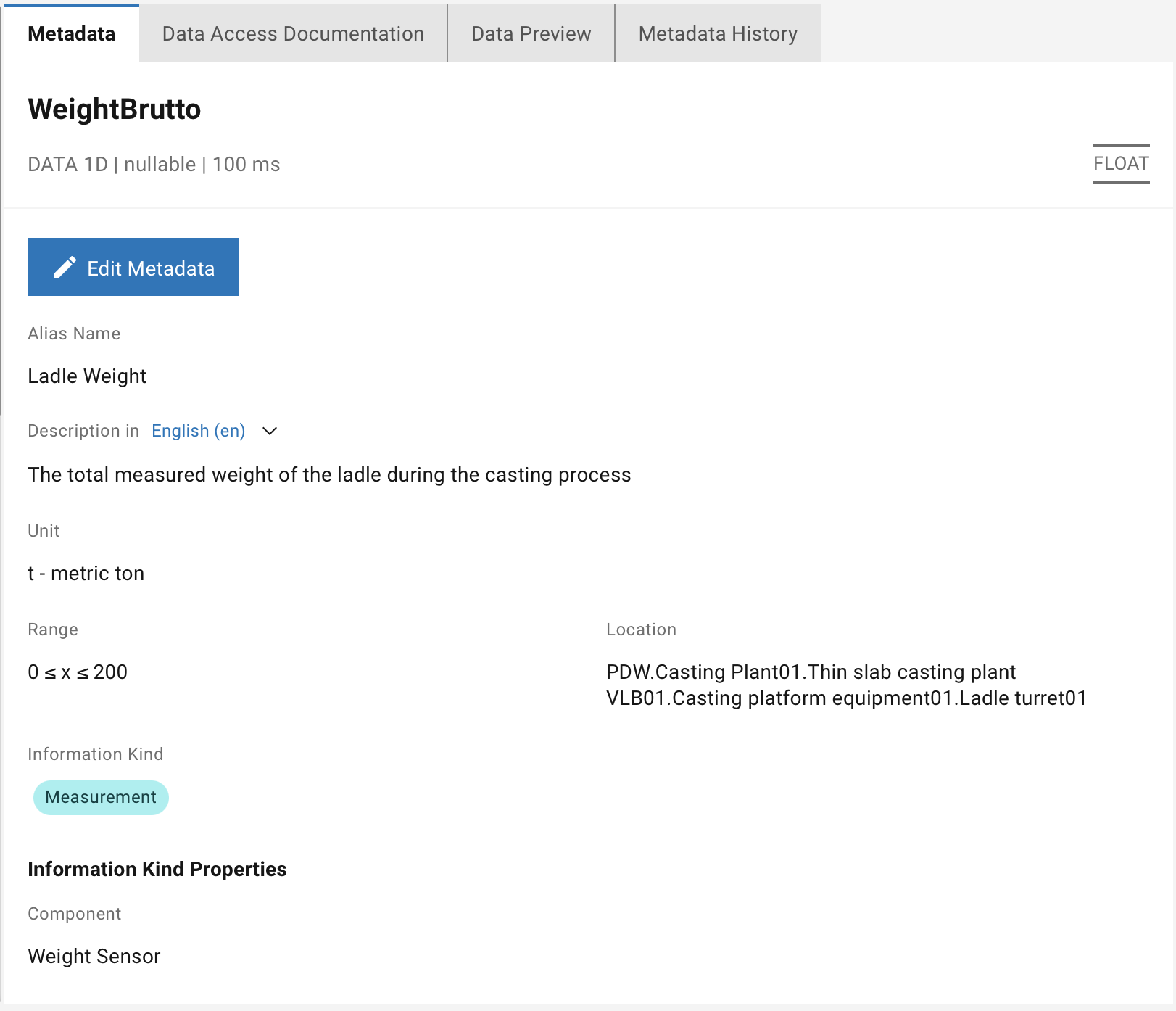Screen dimensions: 1176x1011
Task: Select the Metadata tab
Action: [x=71, y=34]
